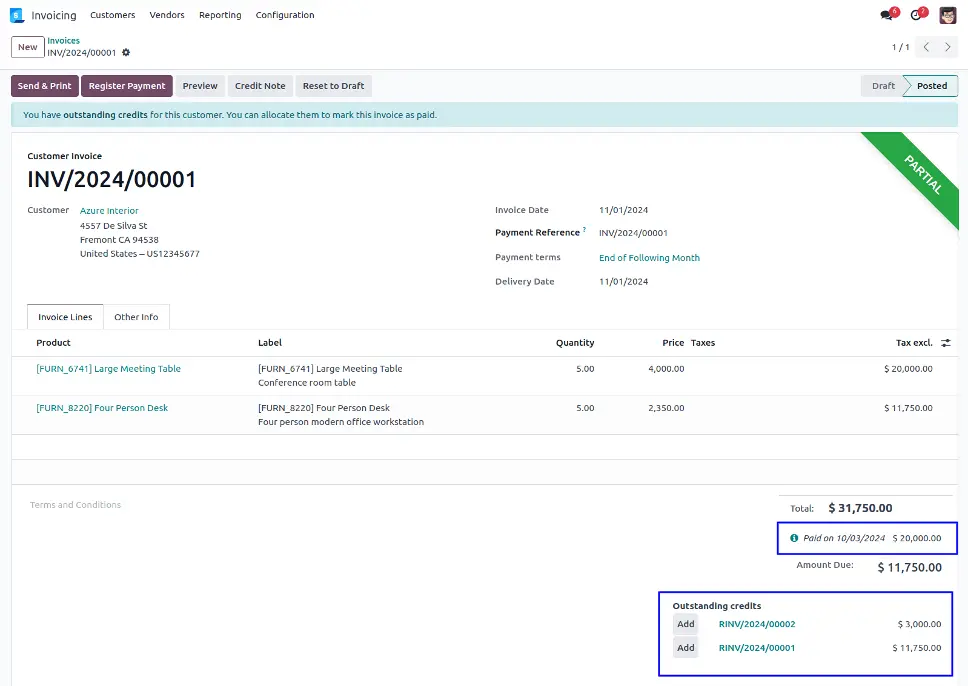
Task: Select the Draft status stage
Action: (882, 86)
